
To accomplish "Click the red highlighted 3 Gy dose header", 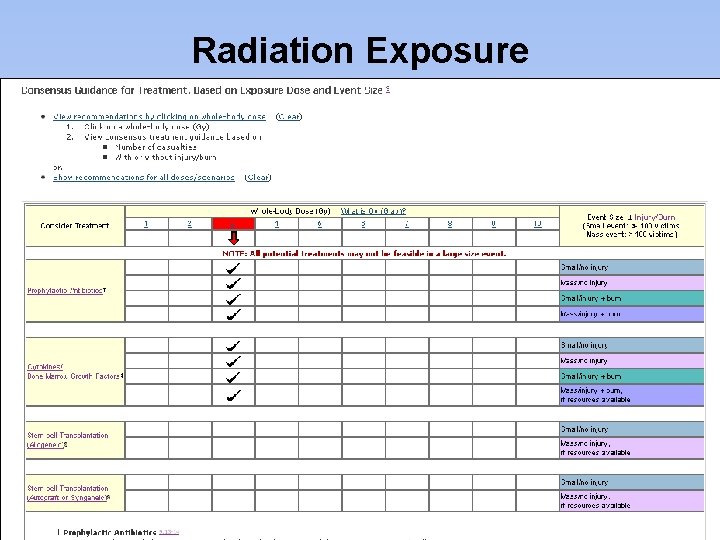I will point(233,224).
